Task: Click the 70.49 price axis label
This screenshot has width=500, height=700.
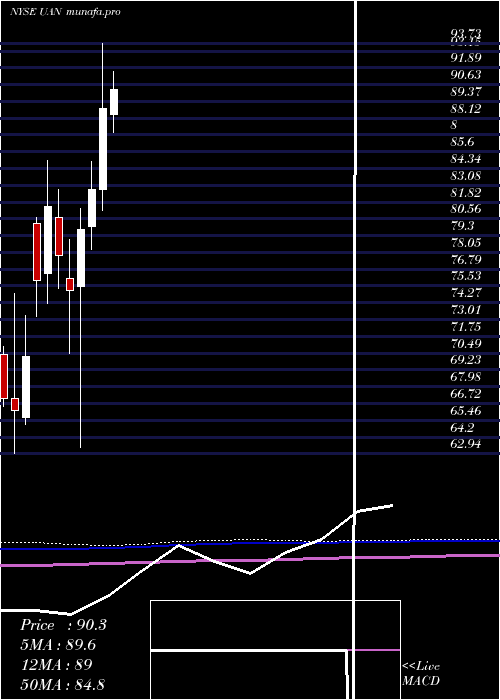Action: [466, 343]
